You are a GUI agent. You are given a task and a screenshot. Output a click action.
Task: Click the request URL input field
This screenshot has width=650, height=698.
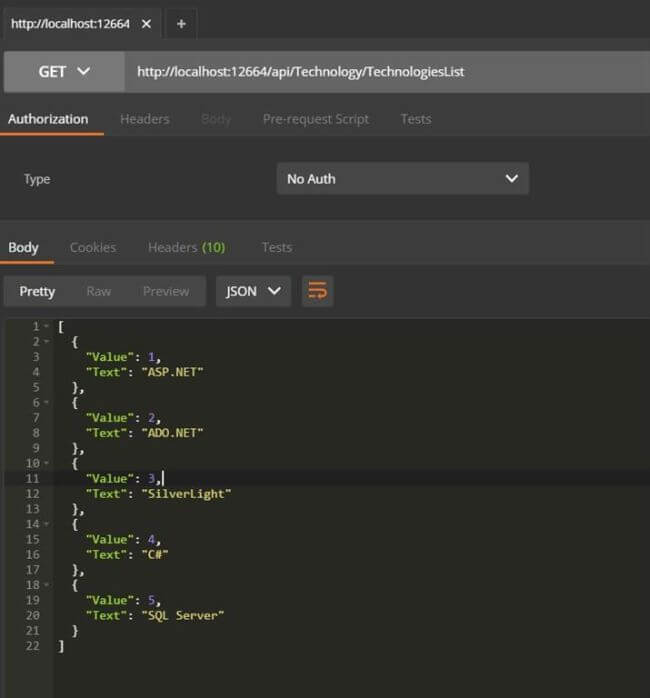380,71
